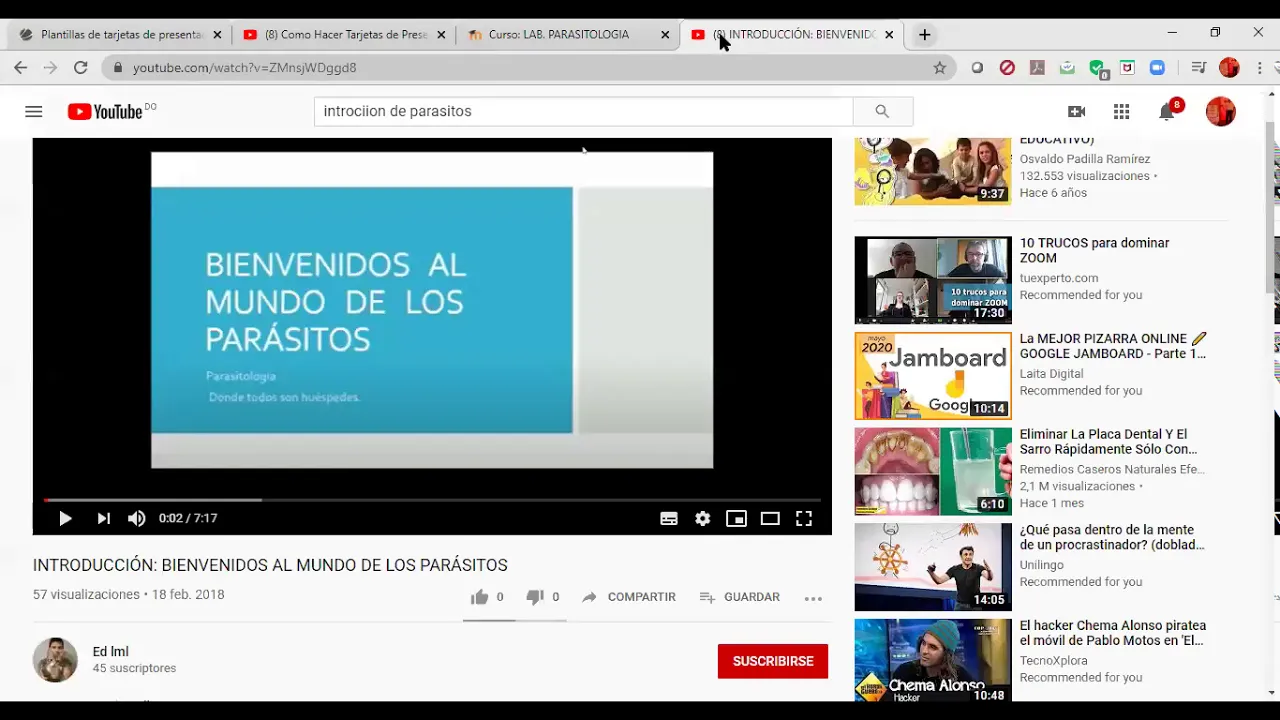Mute the video volume

pyautogui.click(x=137, y=518)
